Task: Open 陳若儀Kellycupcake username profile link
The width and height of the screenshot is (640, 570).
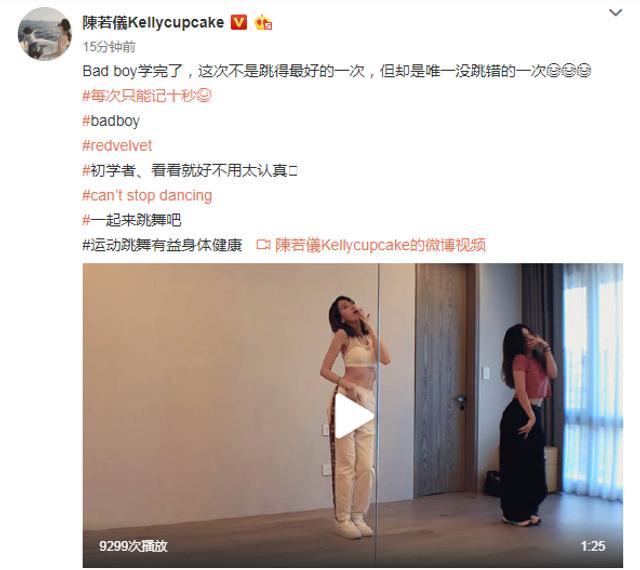Action: (x=153, y=22)
